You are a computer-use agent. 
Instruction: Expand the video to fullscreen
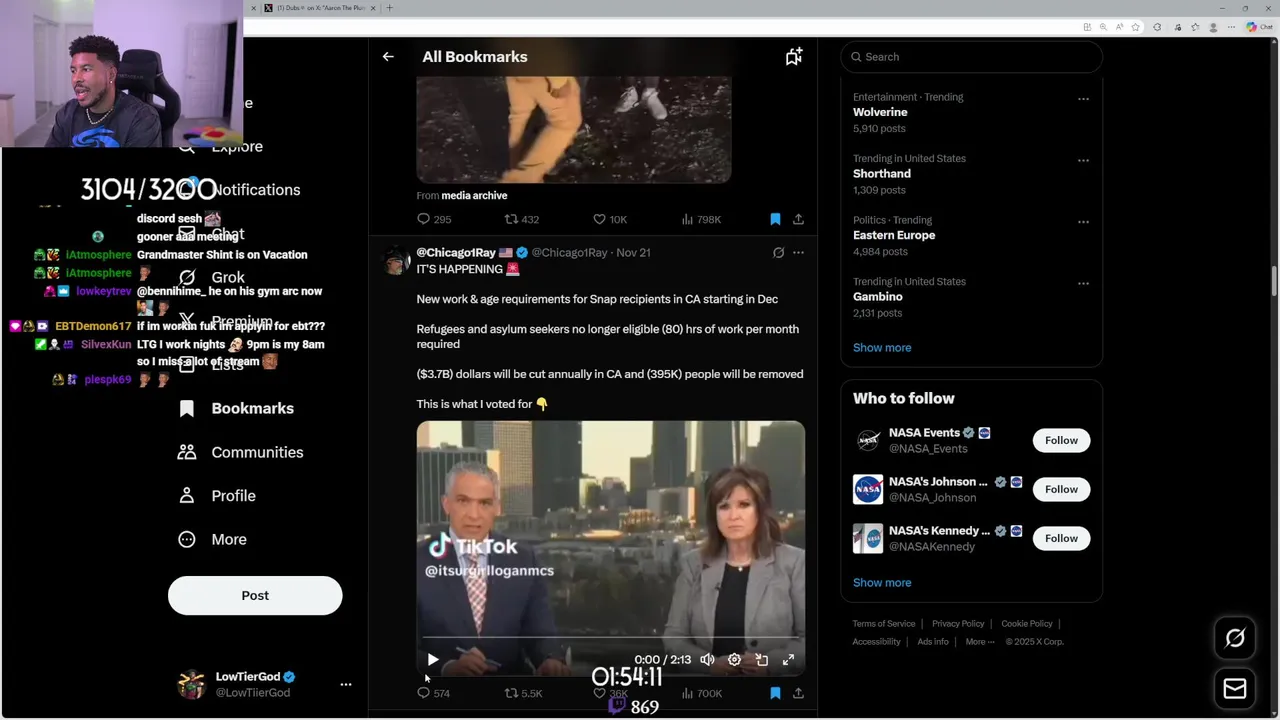point(788,660)
